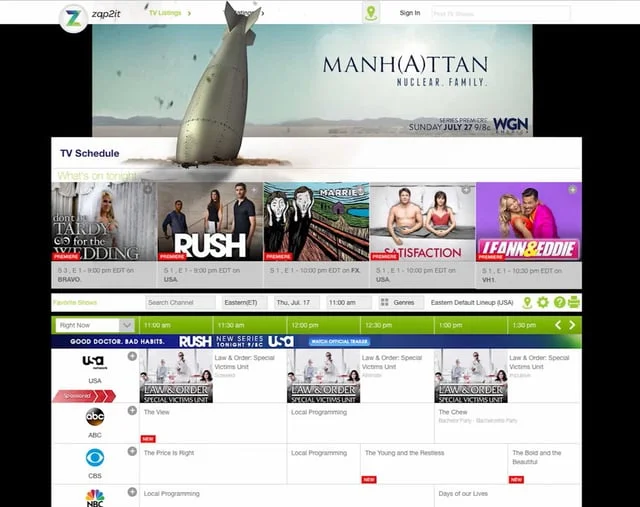640x507 pixels.
Task: Click the CBS eye logo
Action: 95,458
